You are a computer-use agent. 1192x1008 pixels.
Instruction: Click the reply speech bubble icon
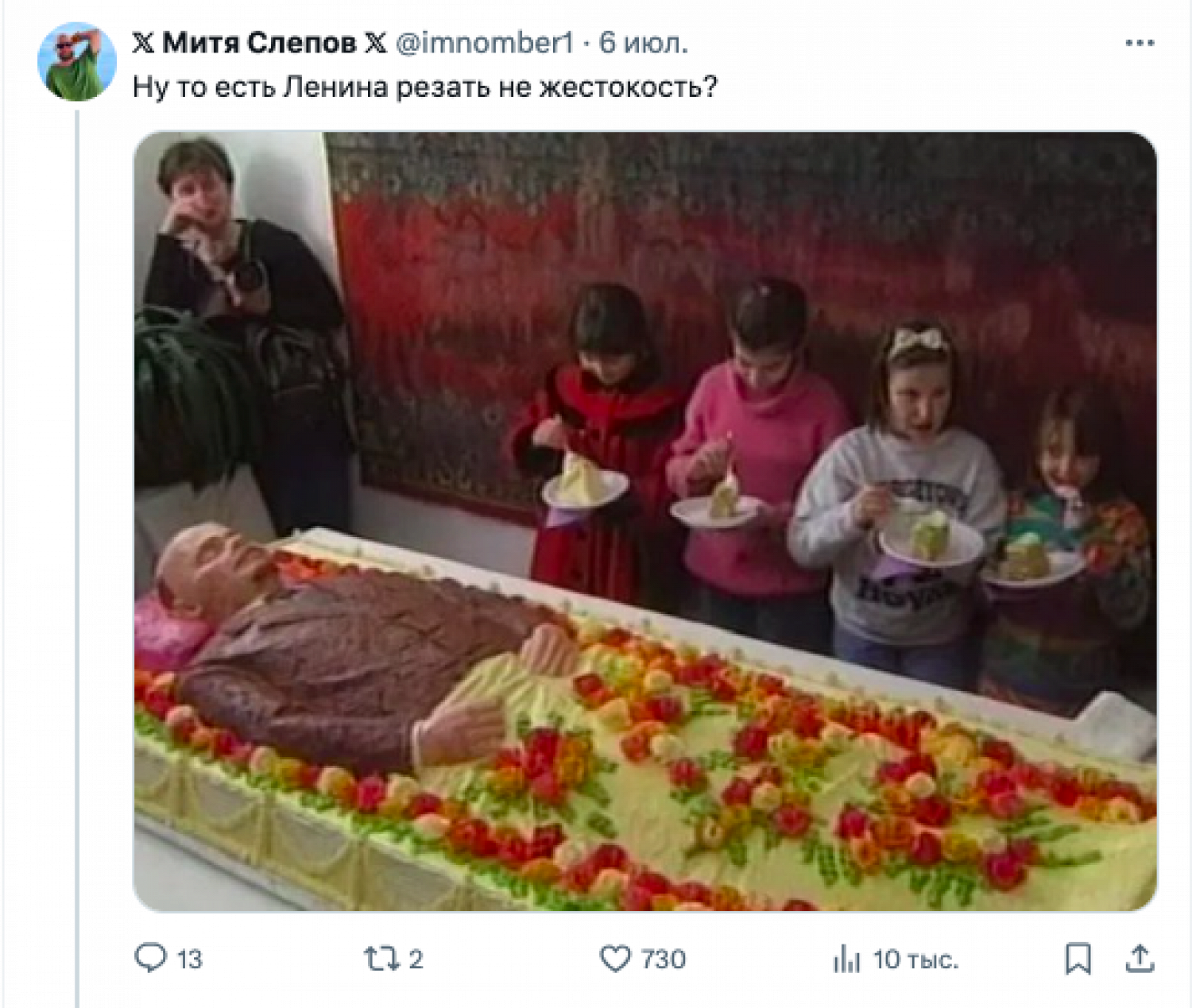tap(150, 958)
